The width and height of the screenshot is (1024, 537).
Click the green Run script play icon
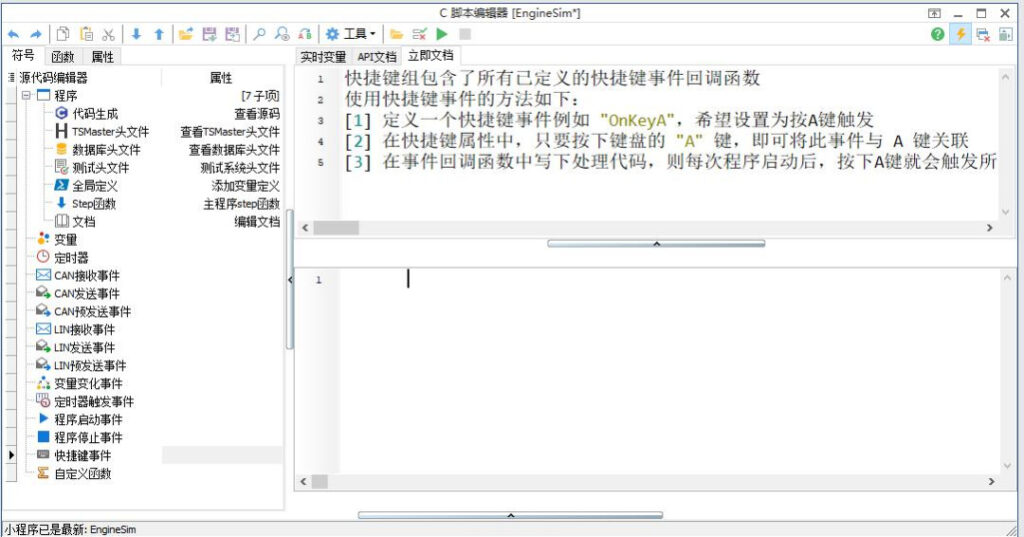pos(442,34)
